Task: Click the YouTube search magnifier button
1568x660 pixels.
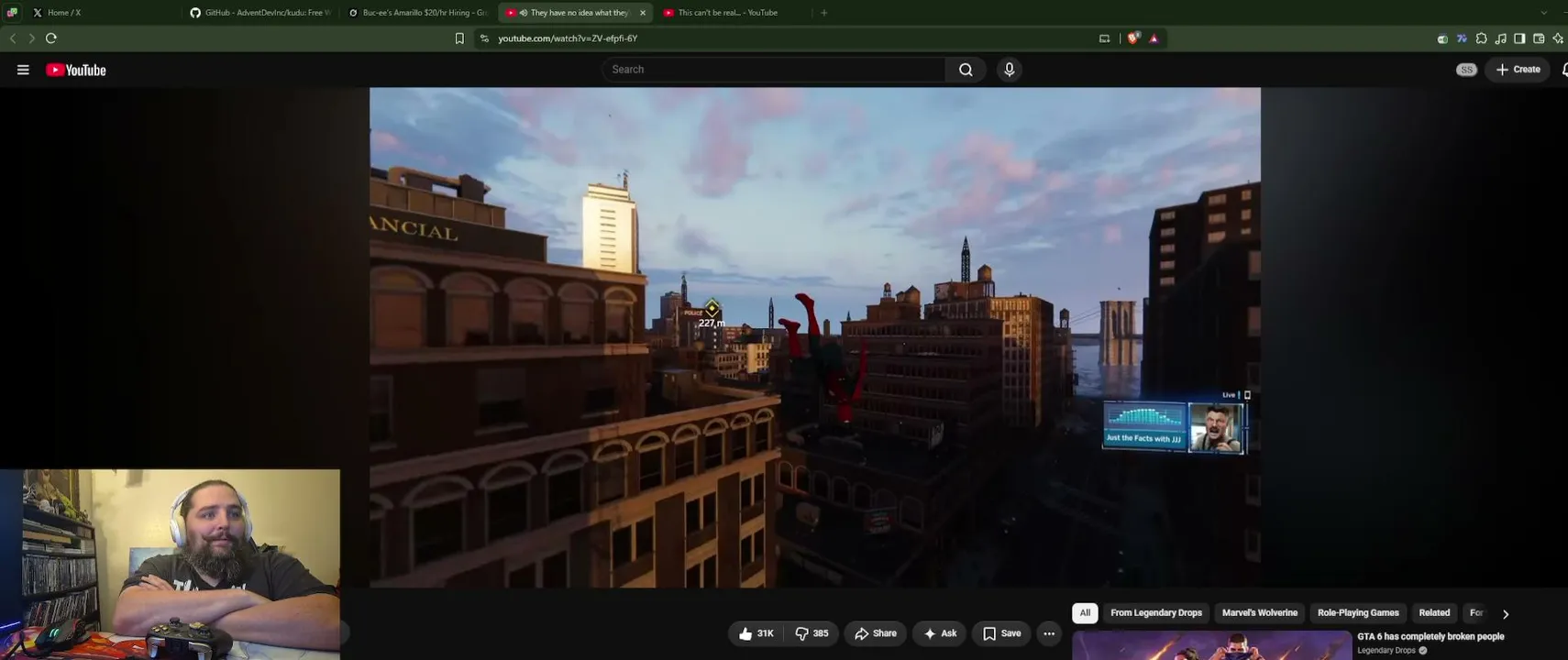Action: tap(966, 70)
